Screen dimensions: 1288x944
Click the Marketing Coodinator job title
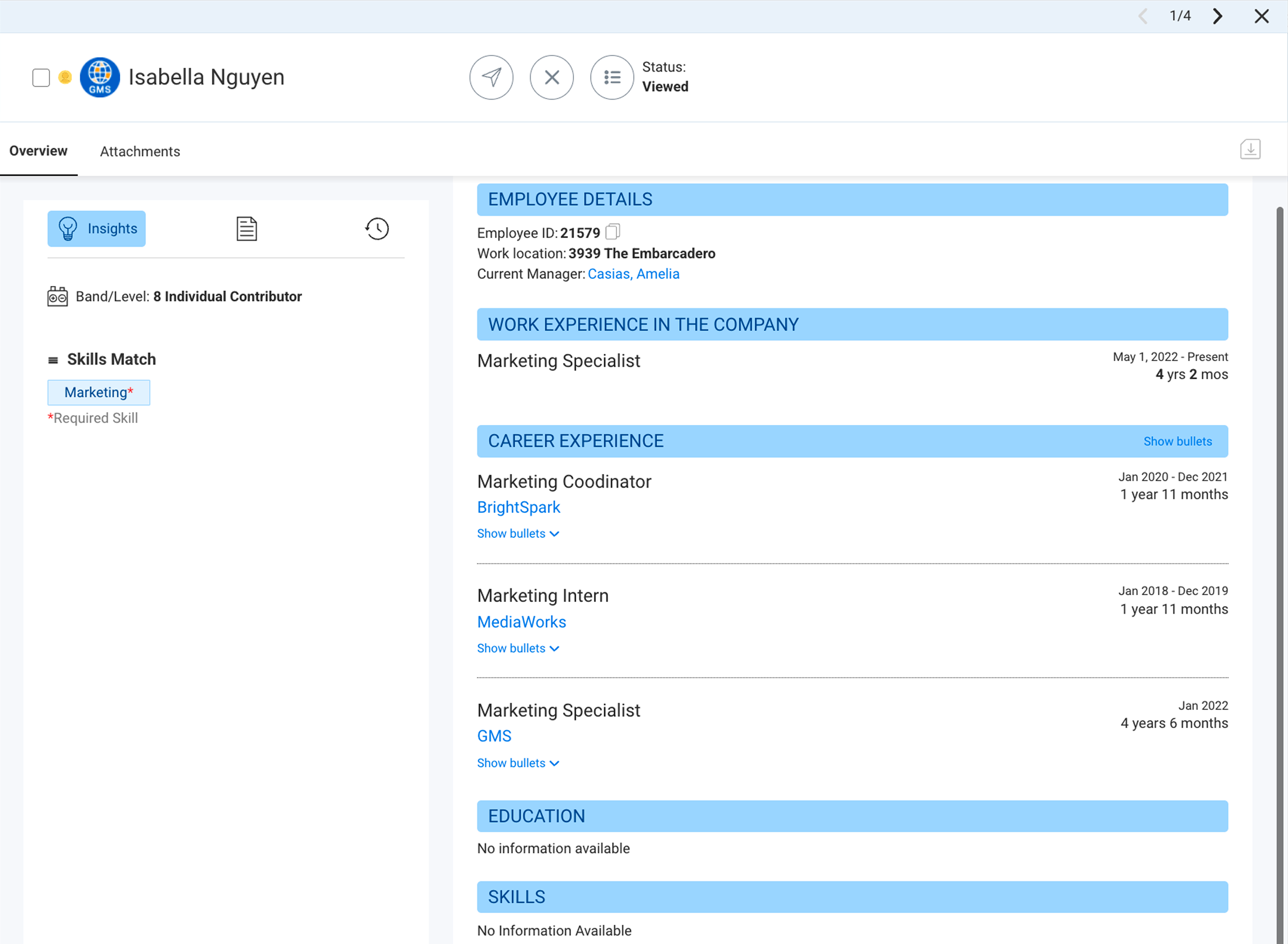coord(565,482)
